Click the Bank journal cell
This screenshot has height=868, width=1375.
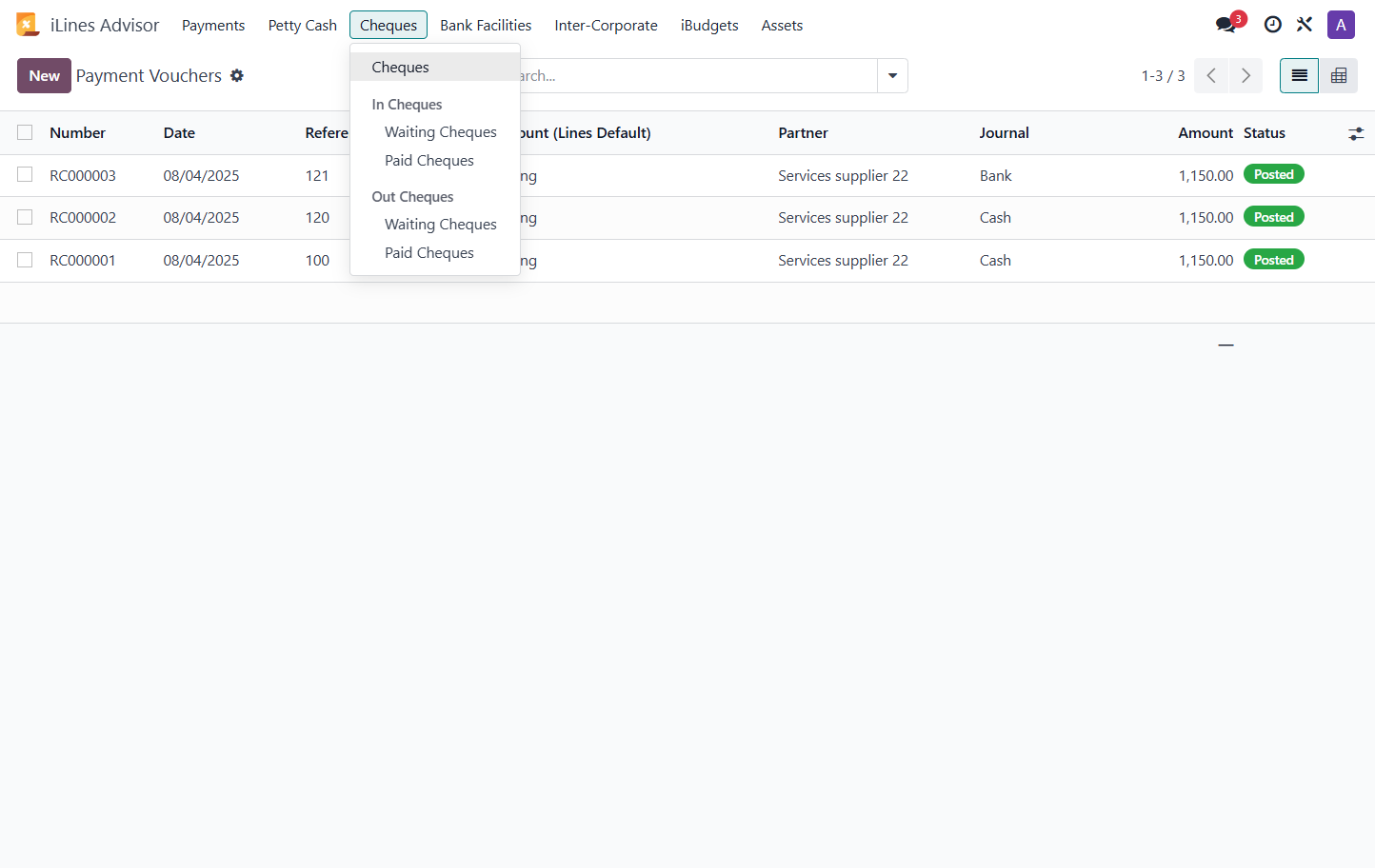tap(996, 176)
